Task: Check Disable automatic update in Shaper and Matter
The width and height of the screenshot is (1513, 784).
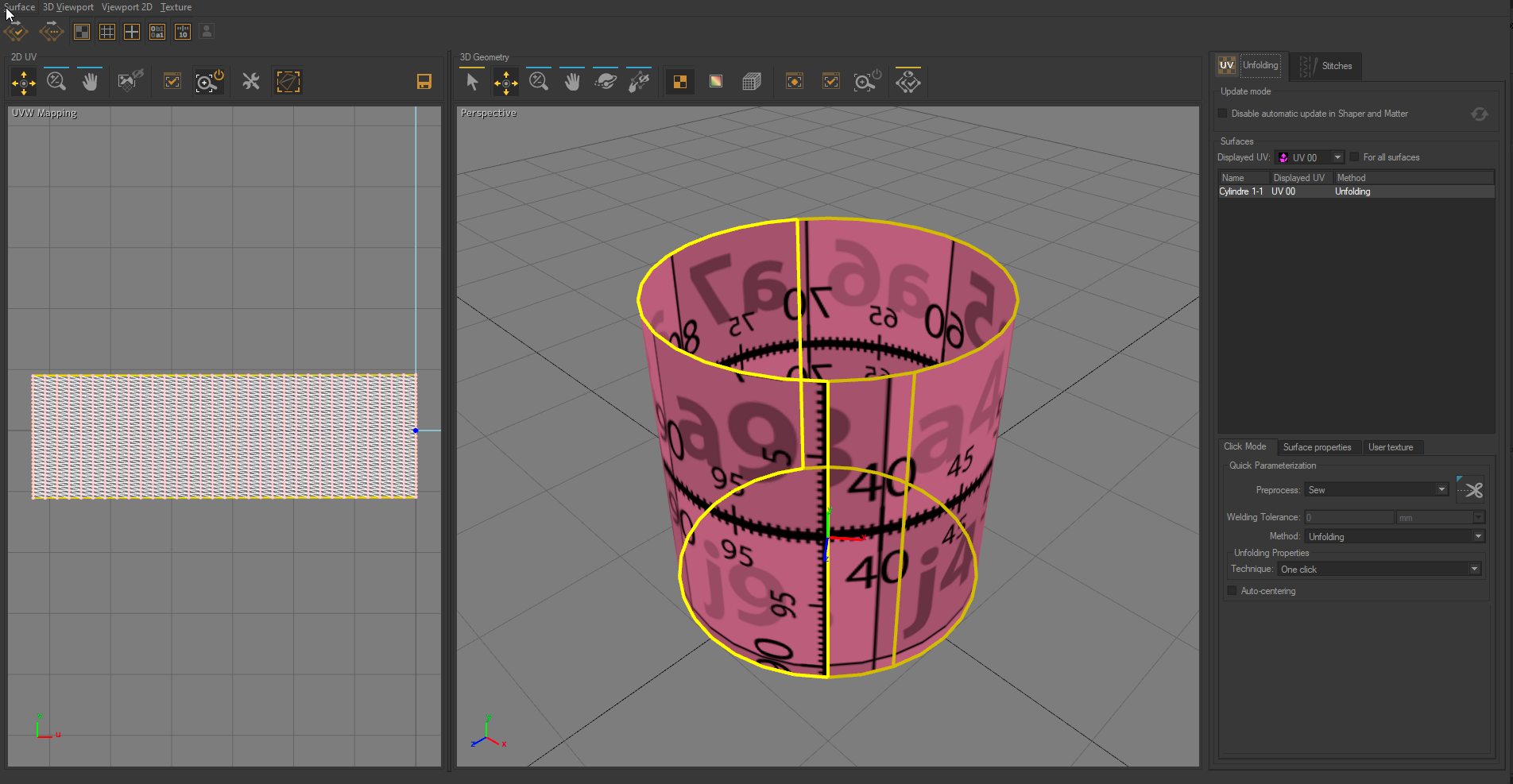Action: coord(1221,113)
